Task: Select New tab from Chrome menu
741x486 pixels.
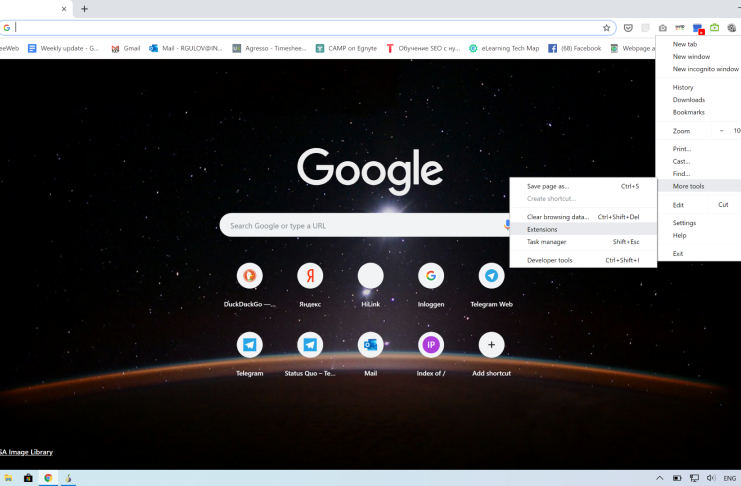Action: tap(698, 44)
